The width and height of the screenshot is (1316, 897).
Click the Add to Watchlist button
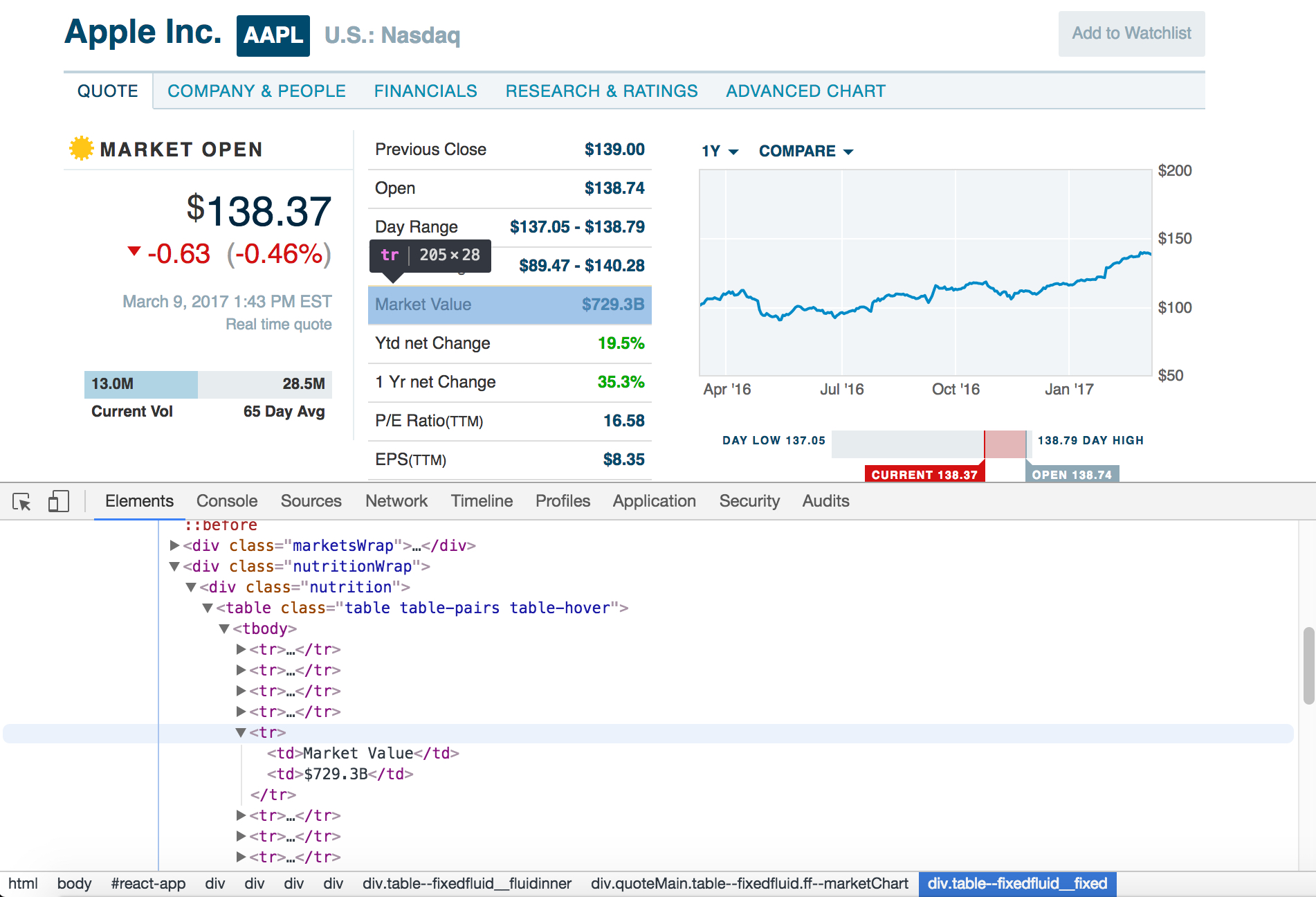click(1132, 34)
